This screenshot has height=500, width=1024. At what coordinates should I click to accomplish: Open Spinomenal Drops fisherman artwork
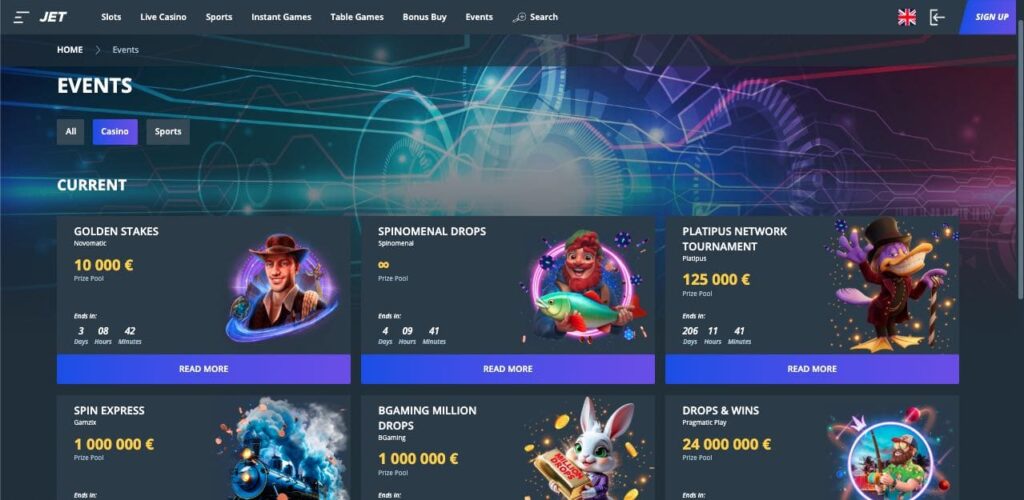[584, 287]
